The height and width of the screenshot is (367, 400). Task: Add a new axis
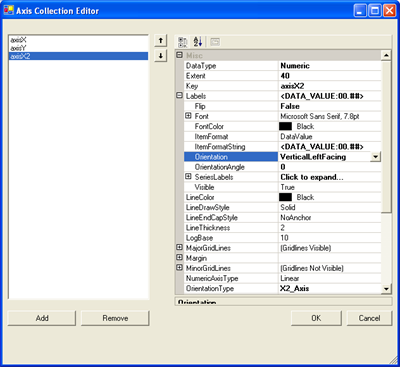pos(42,318)
